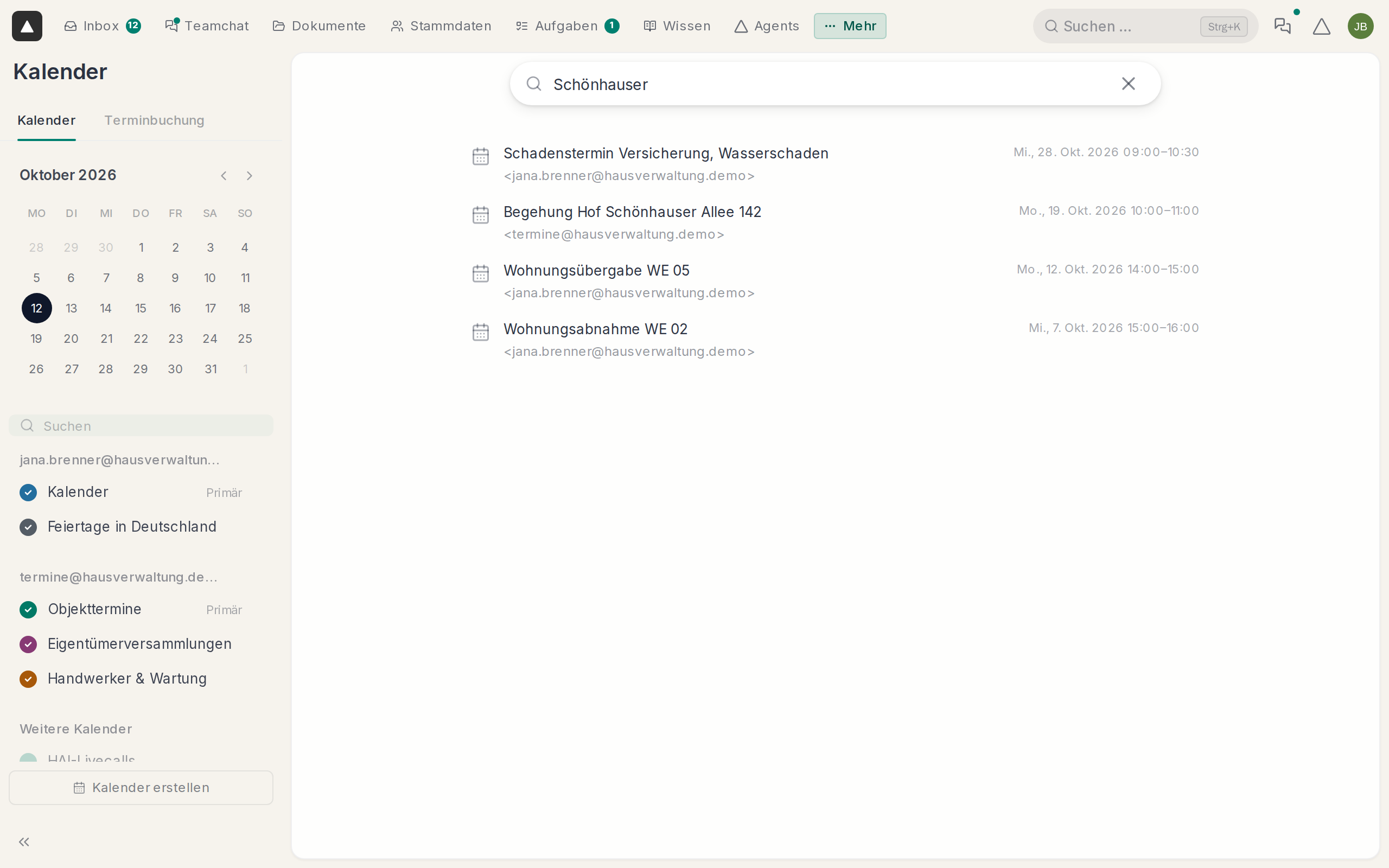Click the jana.brenner account header in sidebar
The width and height of the screenshot is (1389, 868).
(119, 460)
